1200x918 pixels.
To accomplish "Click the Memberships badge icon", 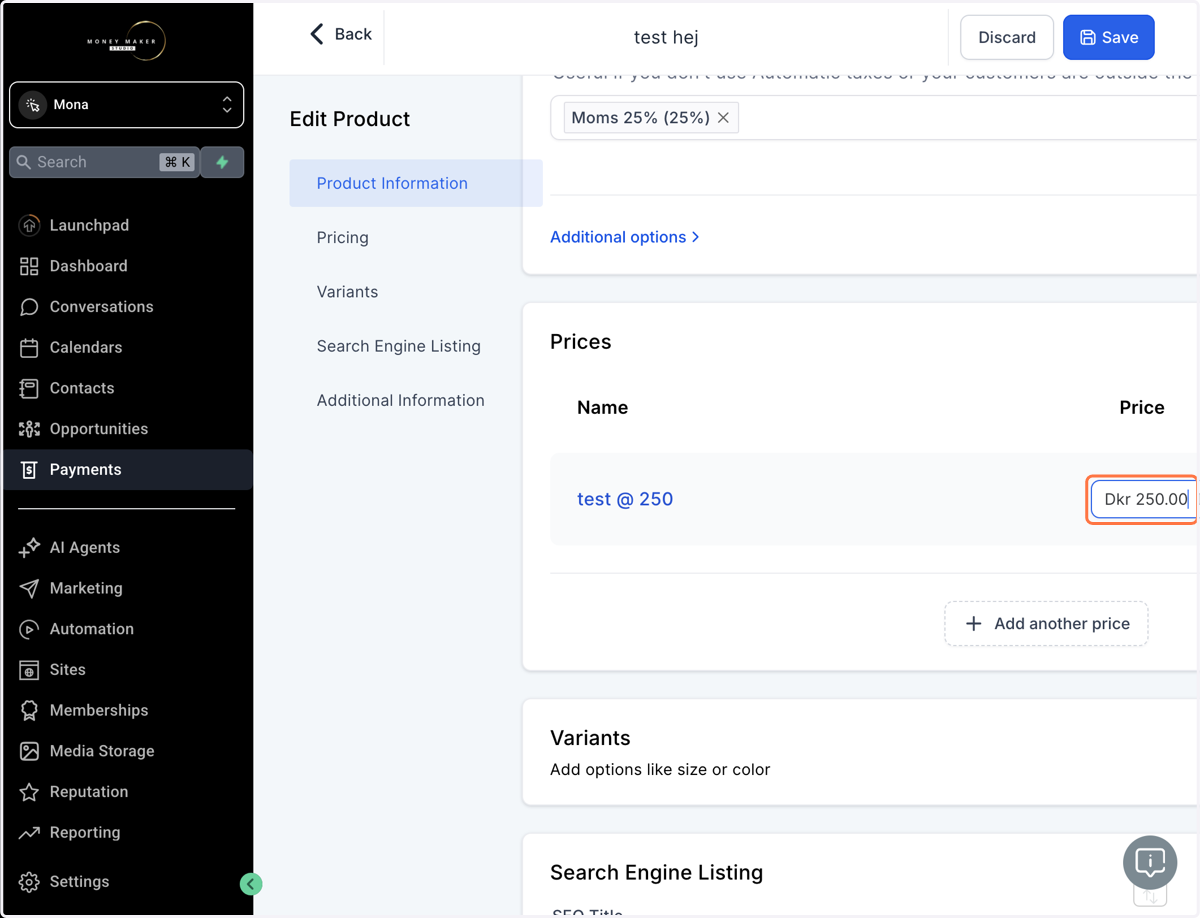I will point(29,710).
